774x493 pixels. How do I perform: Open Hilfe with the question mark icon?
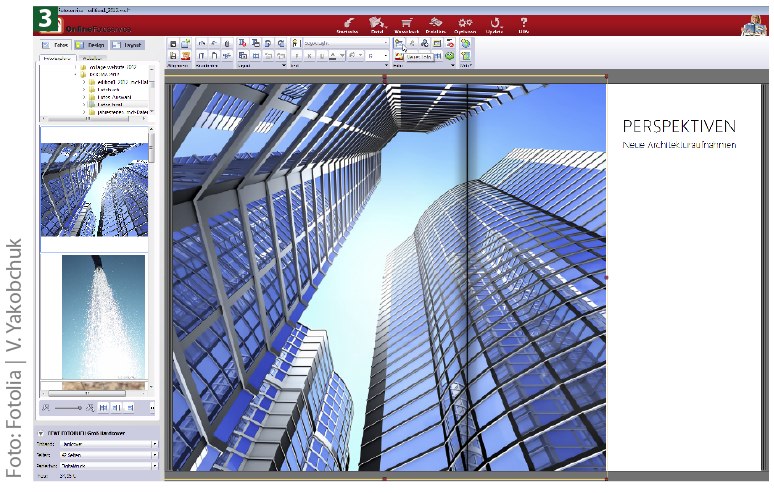(x=524, y=25)
